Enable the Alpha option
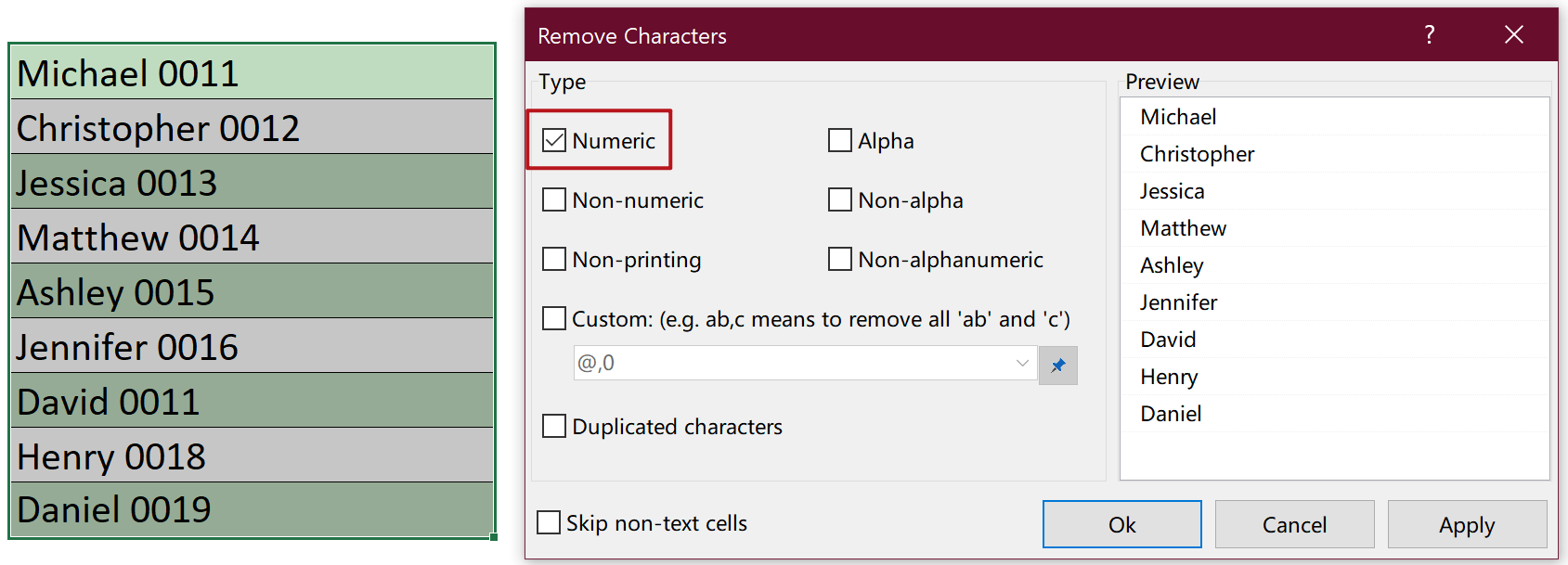The image size is (1568, 565). click(x=840, y=139)
